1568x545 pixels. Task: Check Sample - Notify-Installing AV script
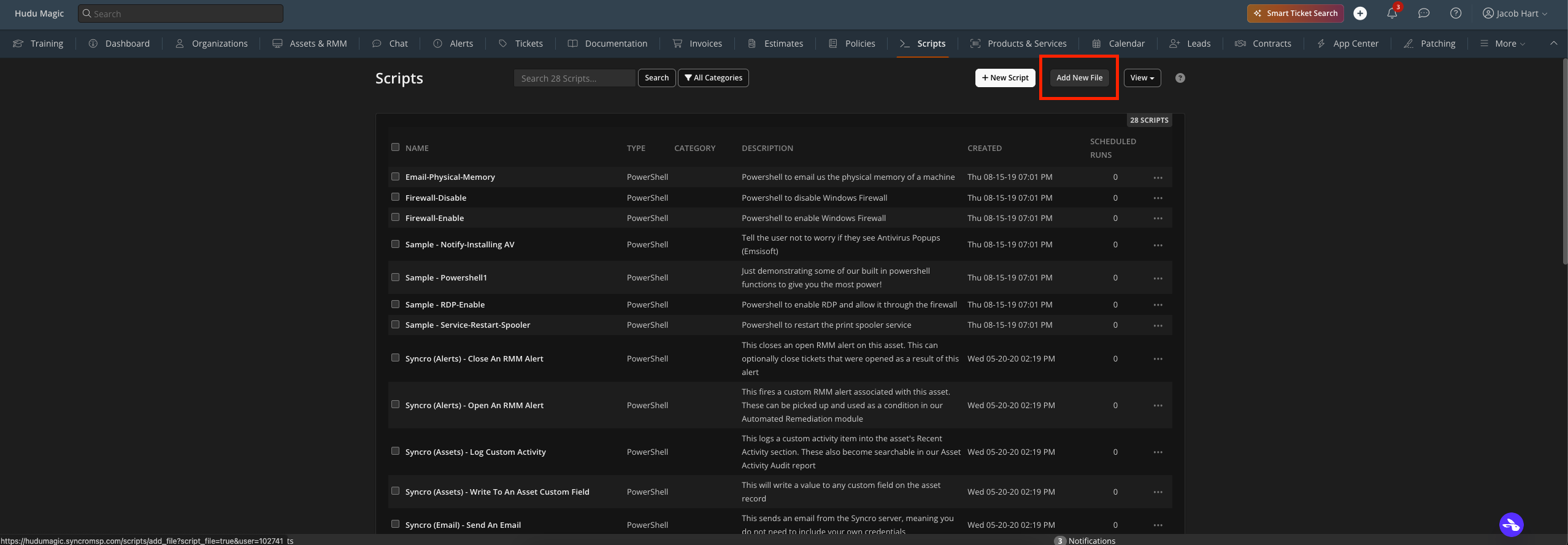tap(395, 244)
